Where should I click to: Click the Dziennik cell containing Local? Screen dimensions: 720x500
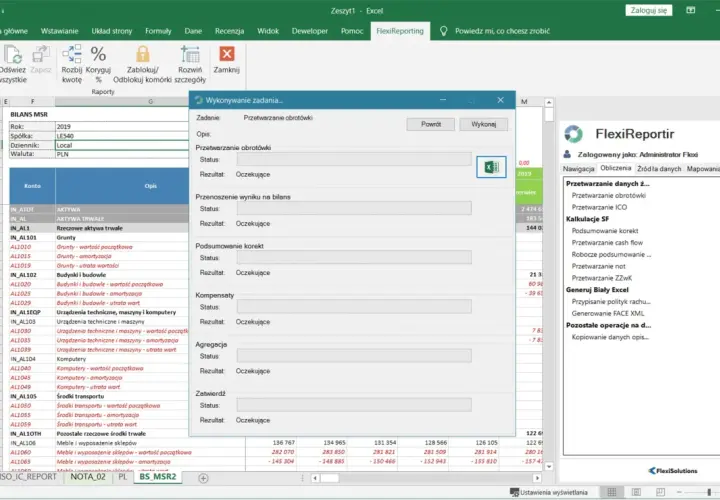(x=122, y=145)
